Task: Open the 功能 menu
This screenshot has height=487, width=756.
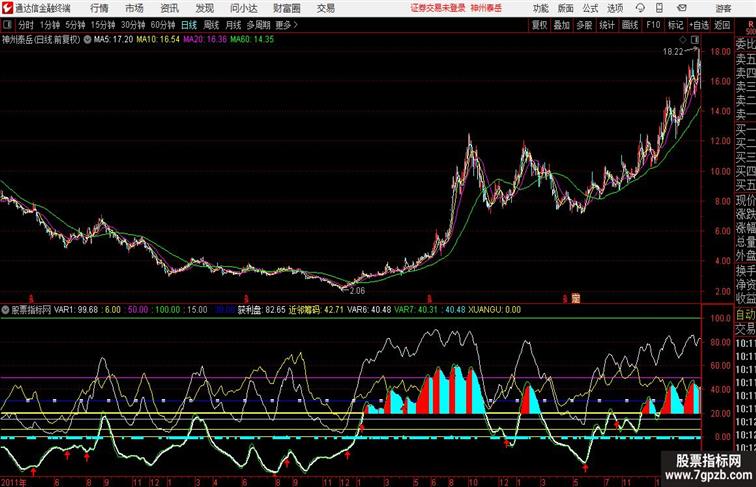Action: click(540, 8)
